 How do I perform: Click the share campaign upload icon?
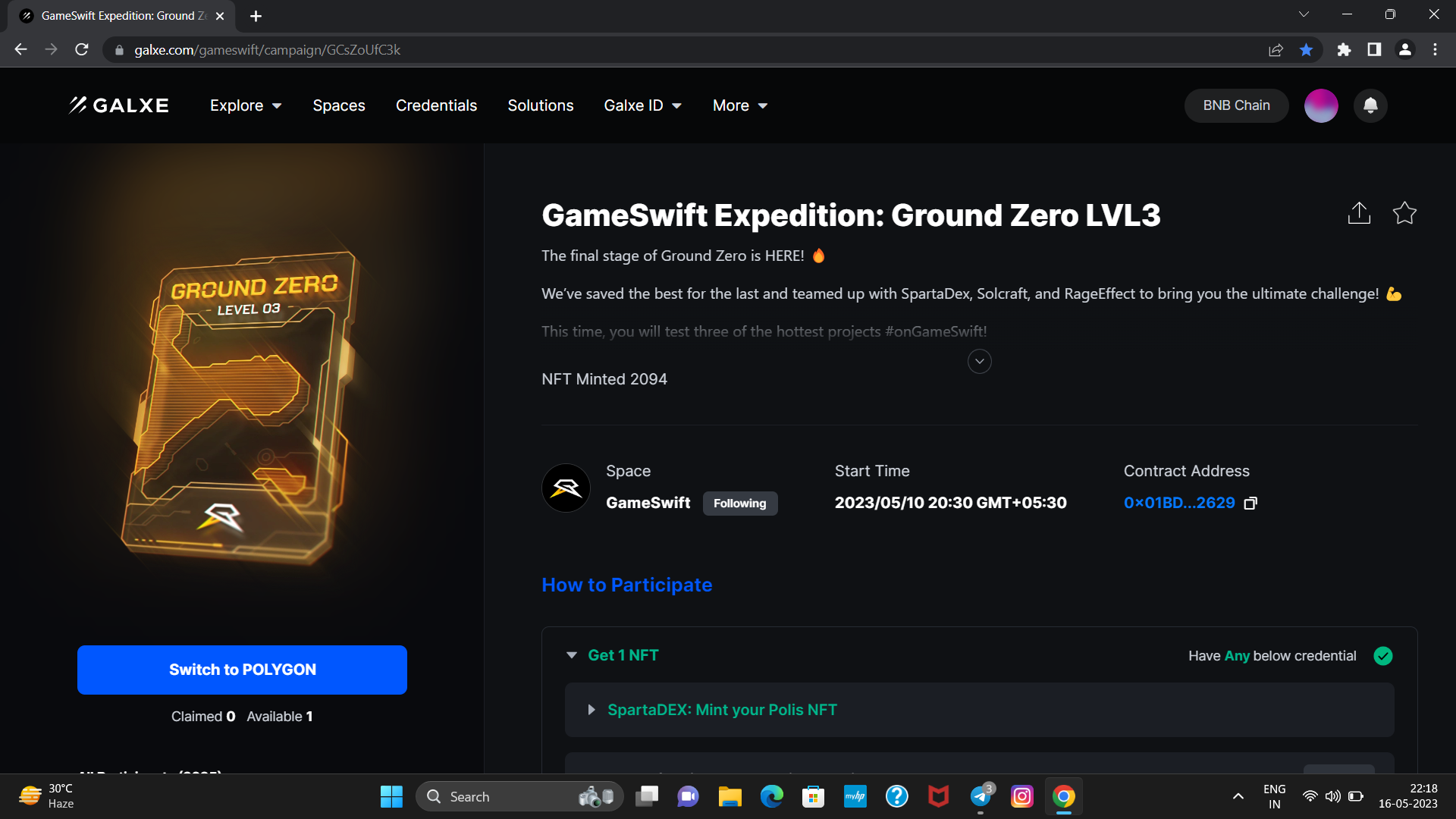[1359, 213]
